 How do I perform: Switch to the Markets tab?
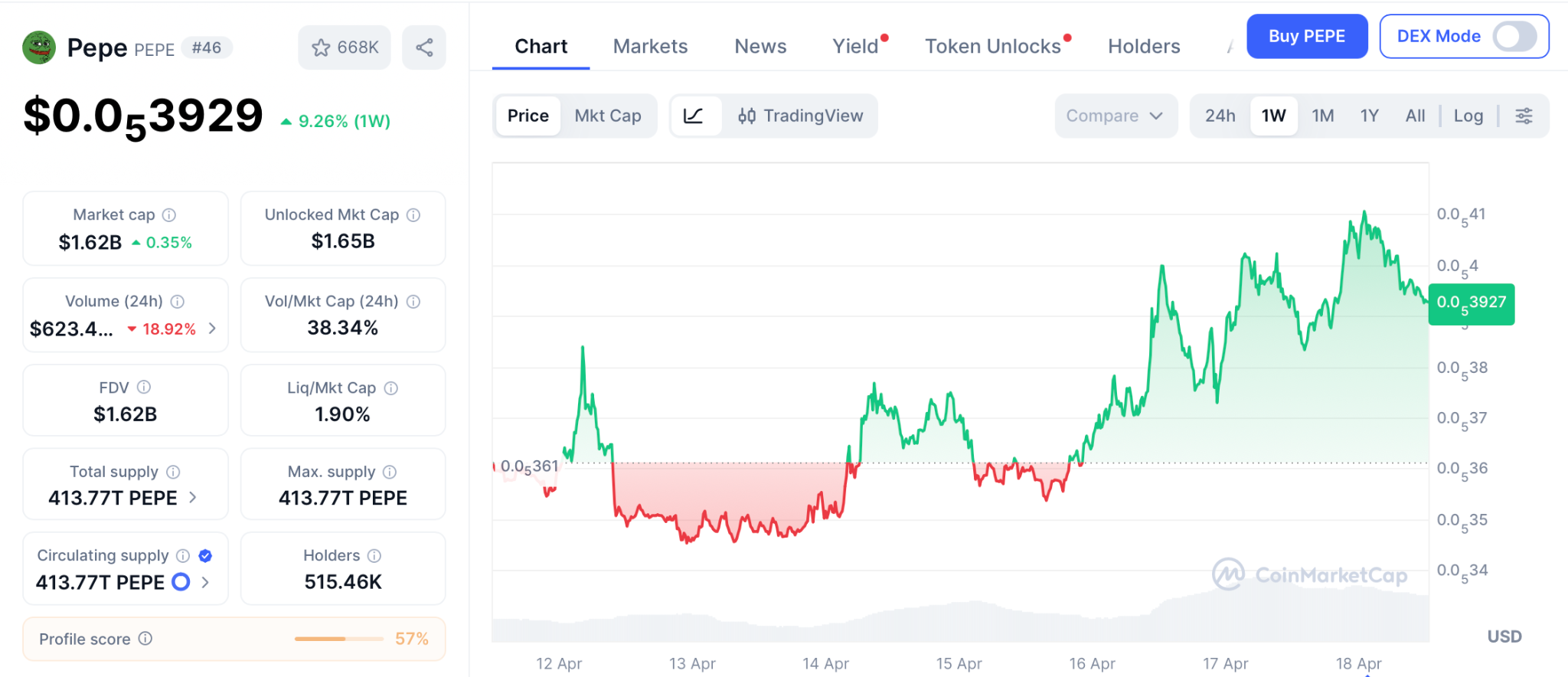pyautogui.click(x=650, y=47)
